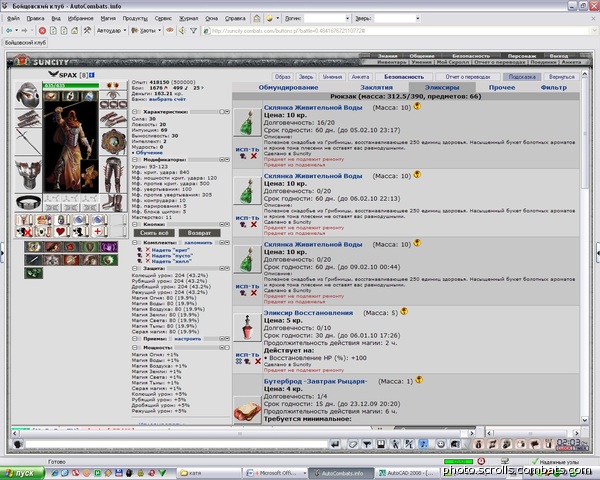Collapse the Защита section
The image size is (600, 480).
135,269
